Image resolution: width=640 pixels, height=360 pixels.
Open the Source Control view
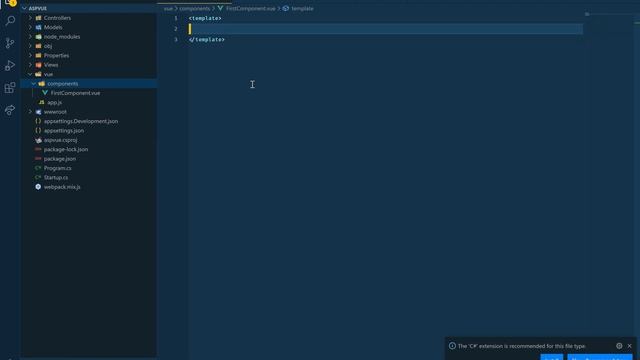point(10,43)
